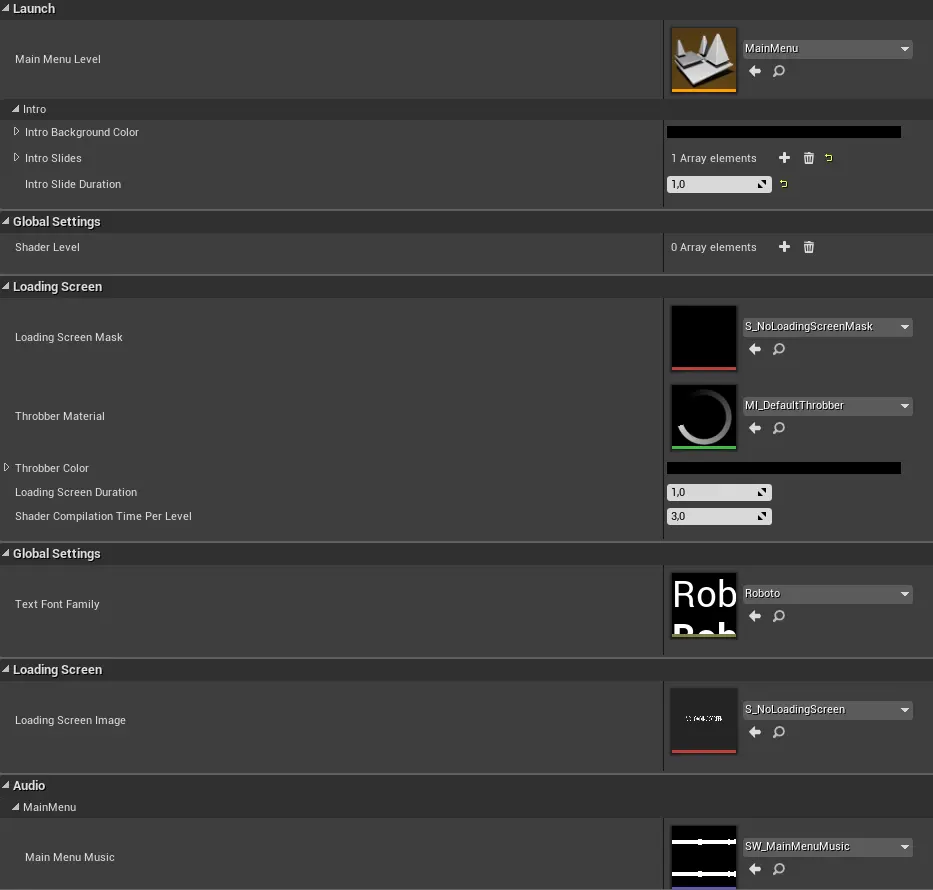Viewport: 933px width, 890px height.
Task: Browse to Roboto font asset
Action: point(779,617)
